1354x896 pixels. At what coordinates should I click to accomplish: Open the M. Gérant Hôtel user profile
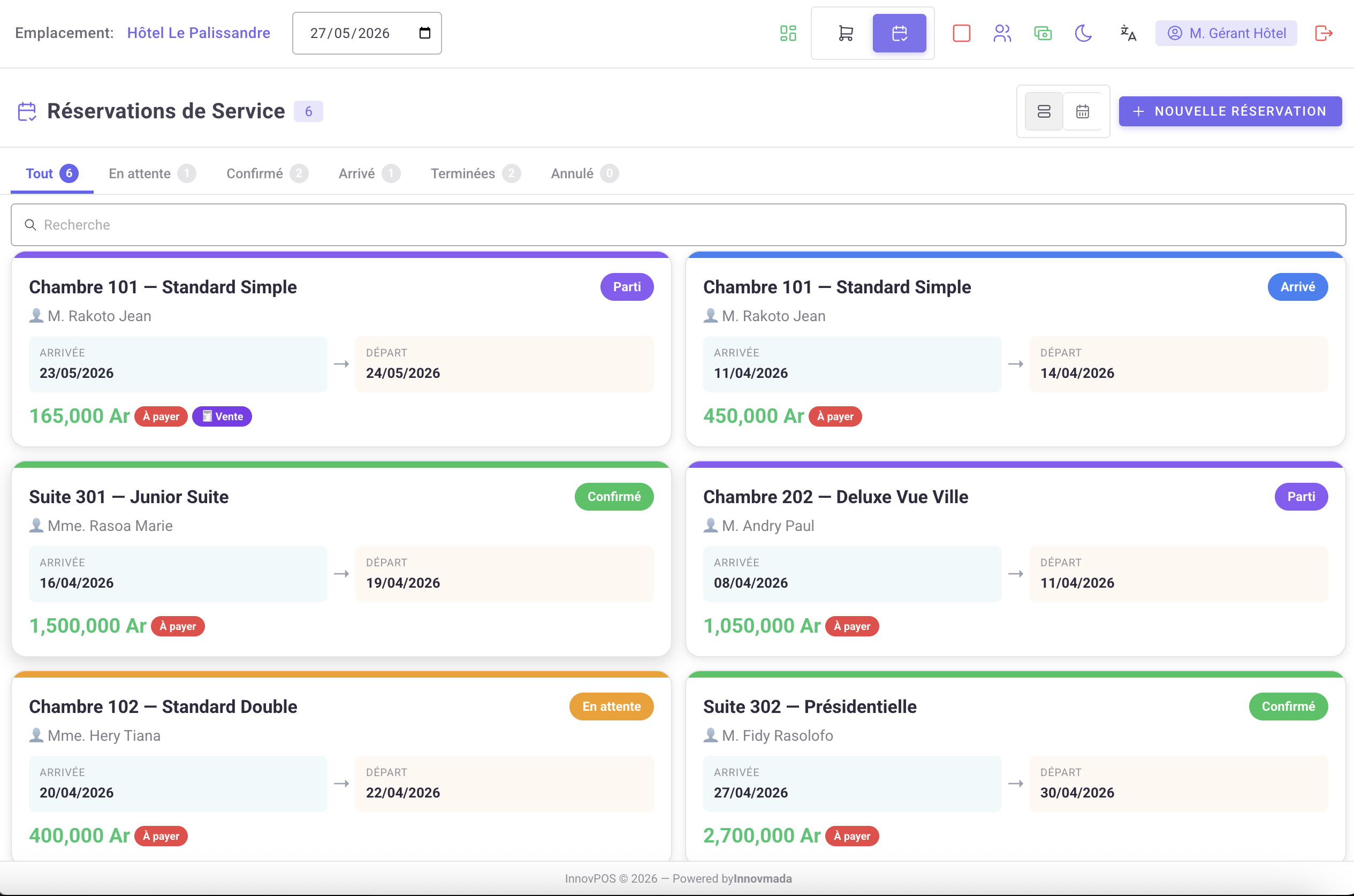(1226, 33)
